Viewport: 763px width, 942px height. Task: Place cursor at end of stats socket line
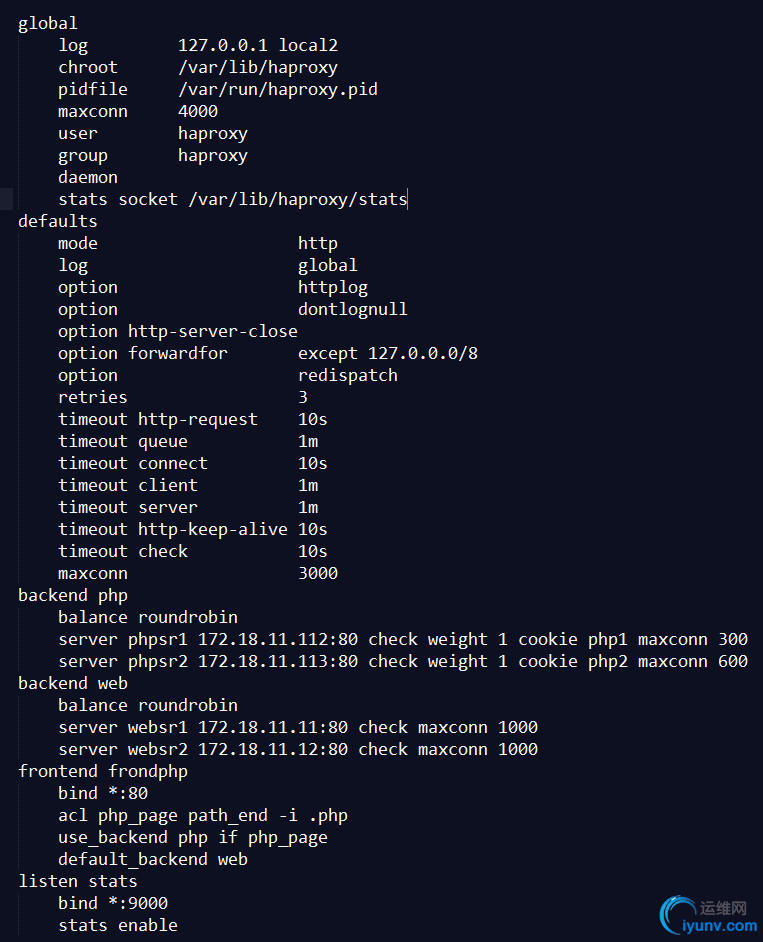point(408,199)
